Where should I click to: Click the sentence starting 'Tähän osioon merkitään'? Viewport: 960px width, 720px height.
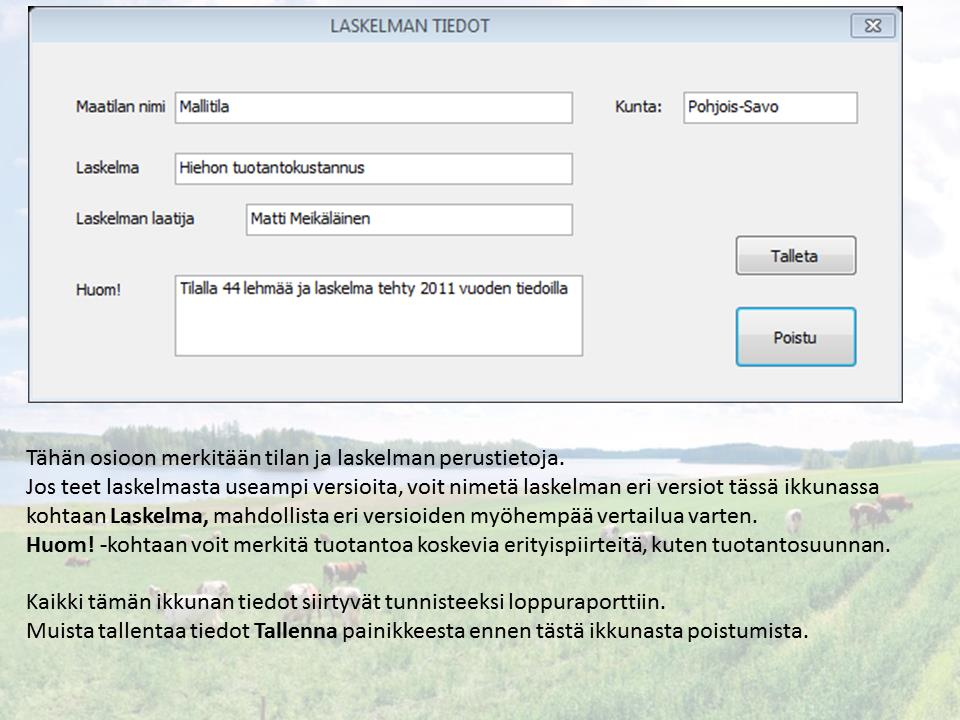tap(295, 457)
